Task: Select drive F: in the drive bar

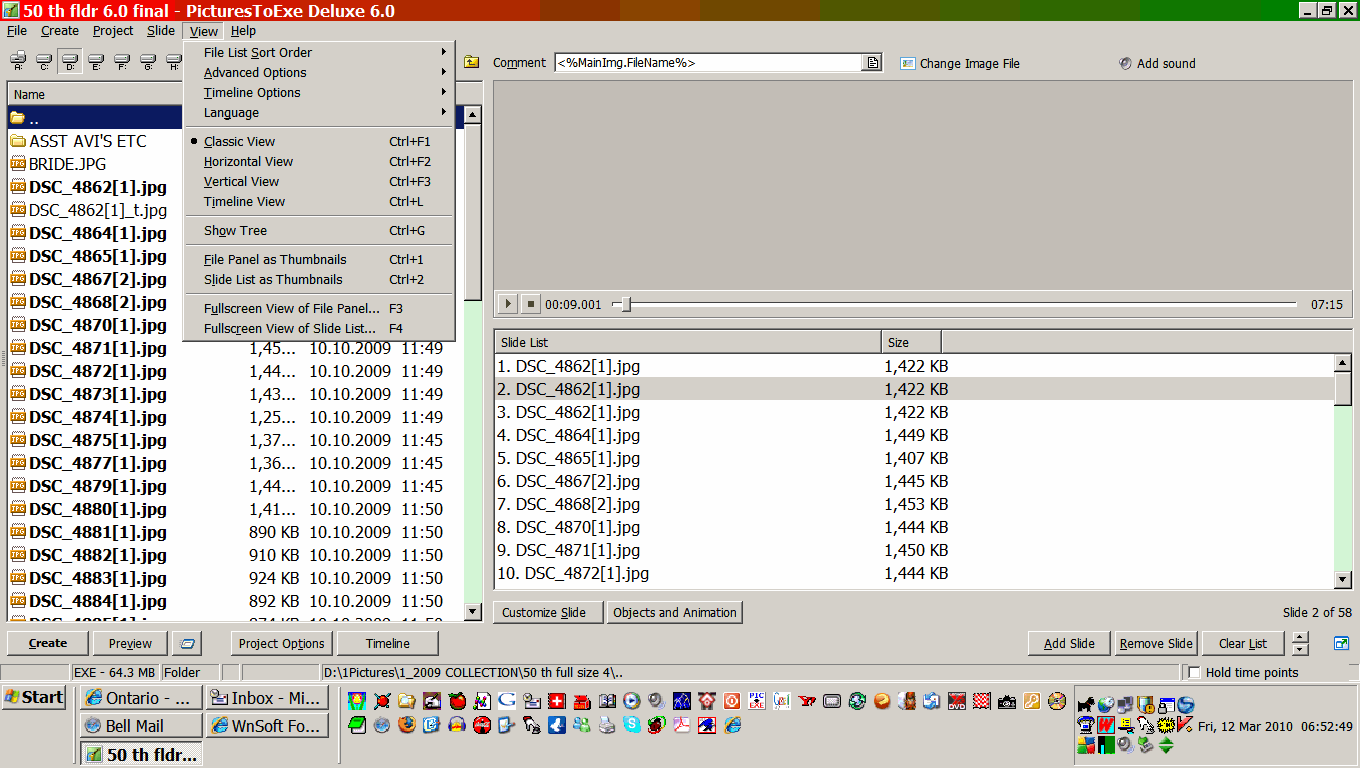Action: 122,62
